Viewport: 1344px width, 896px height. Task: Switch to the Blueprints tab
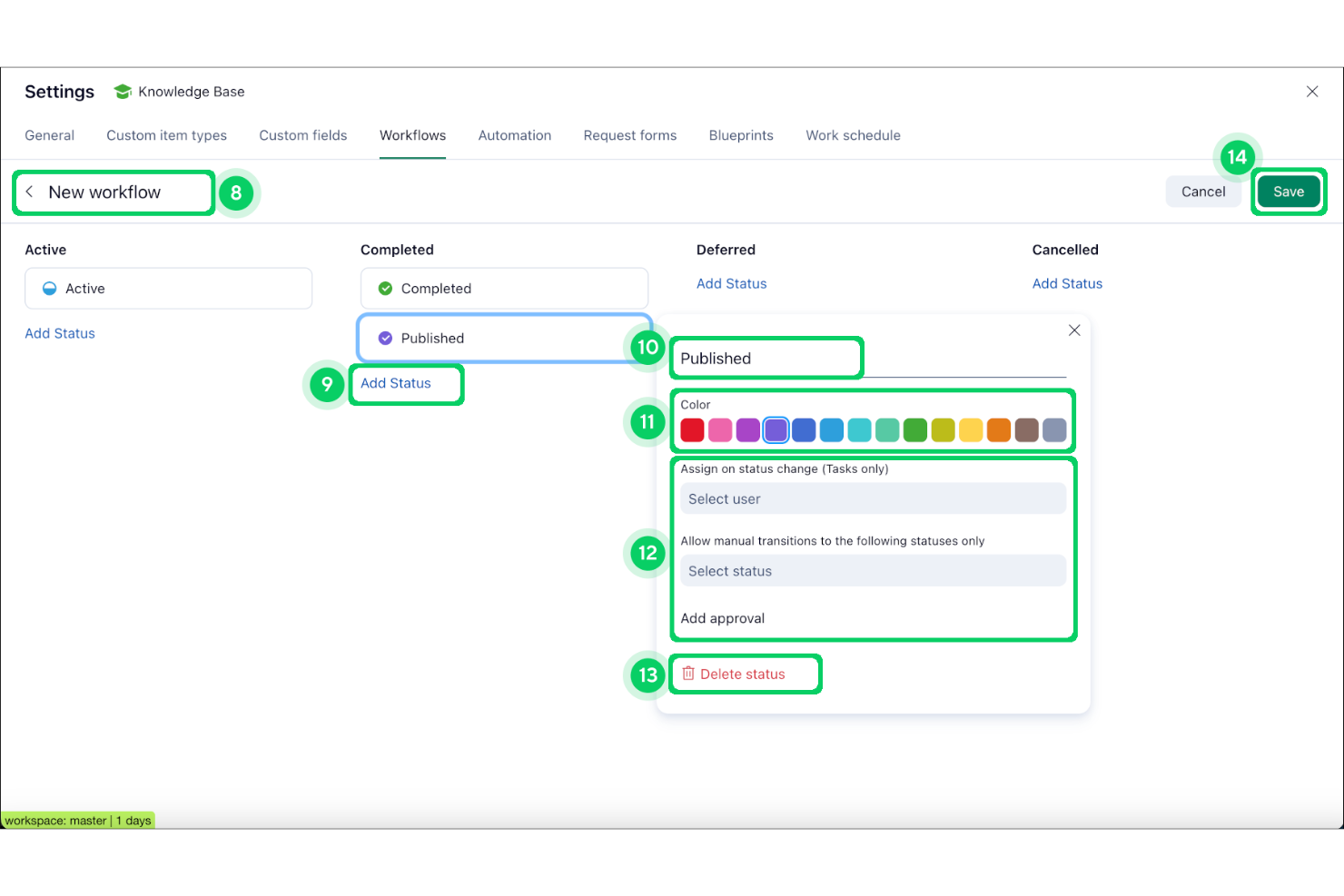coord(740,135)
